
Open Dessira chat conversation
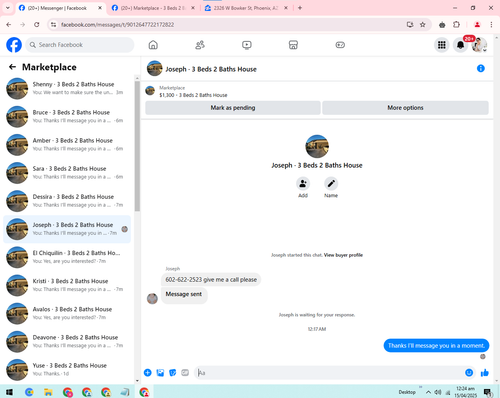pos(67,201)
